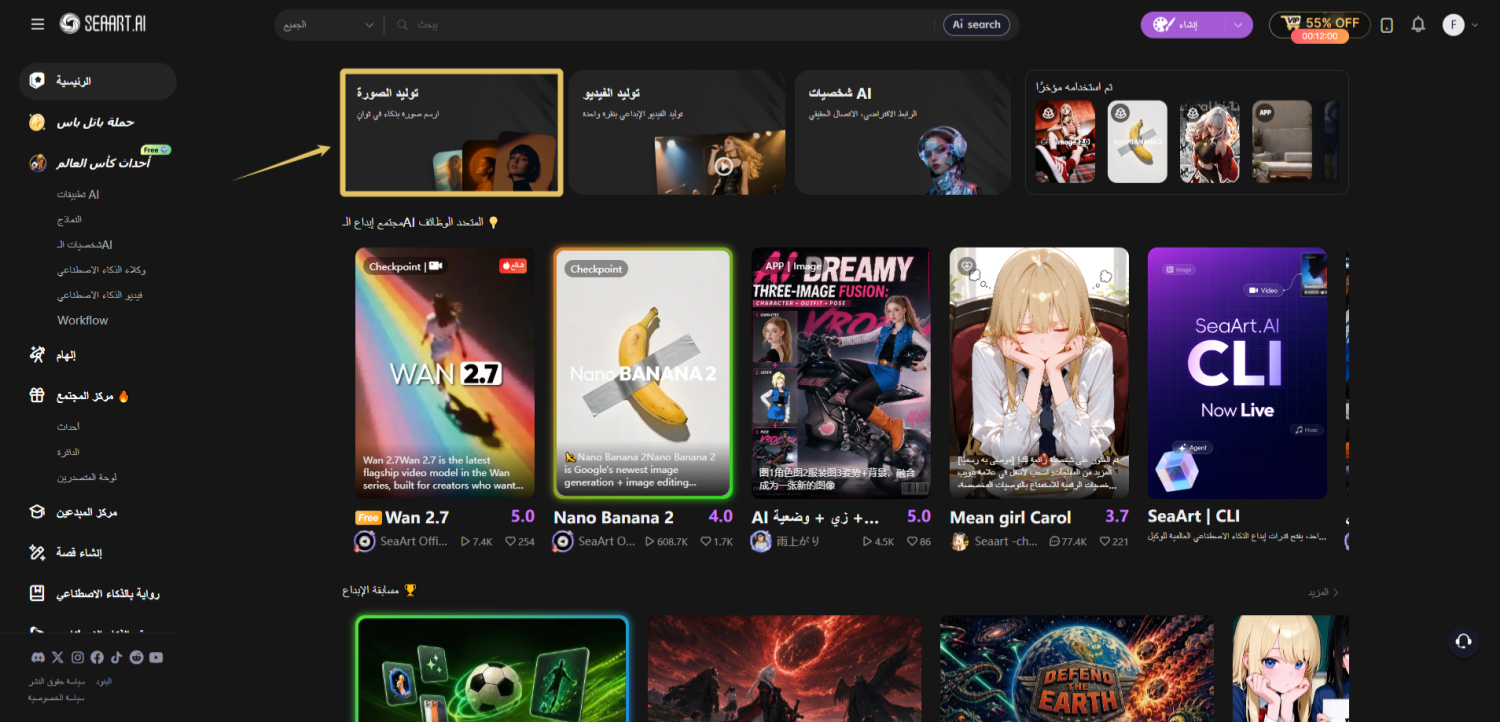Open the recently used Nano Banana 2 thumbnail

1137,141
